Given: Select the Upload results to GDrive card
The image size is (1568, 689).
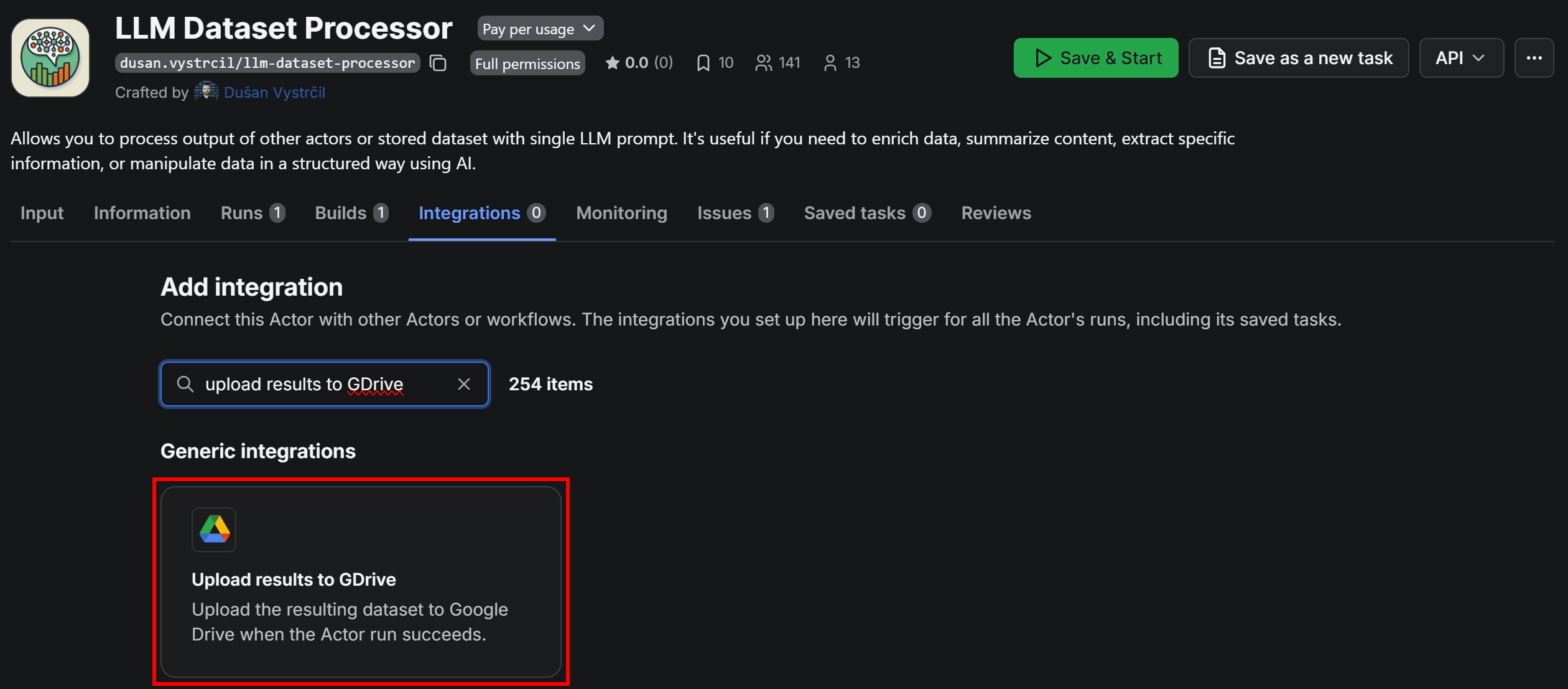Looking at the screenshot, I should [361, 582].
